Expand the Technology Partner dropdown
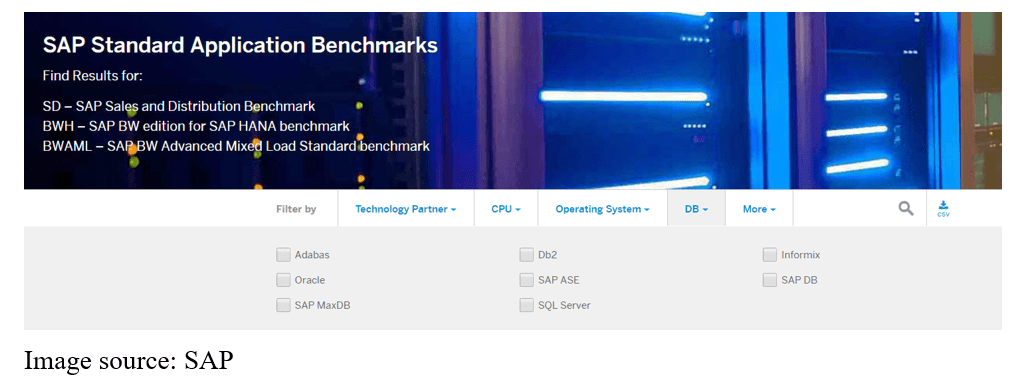The width and height of the screenshot is (1012, 388). tap(406, 209)
